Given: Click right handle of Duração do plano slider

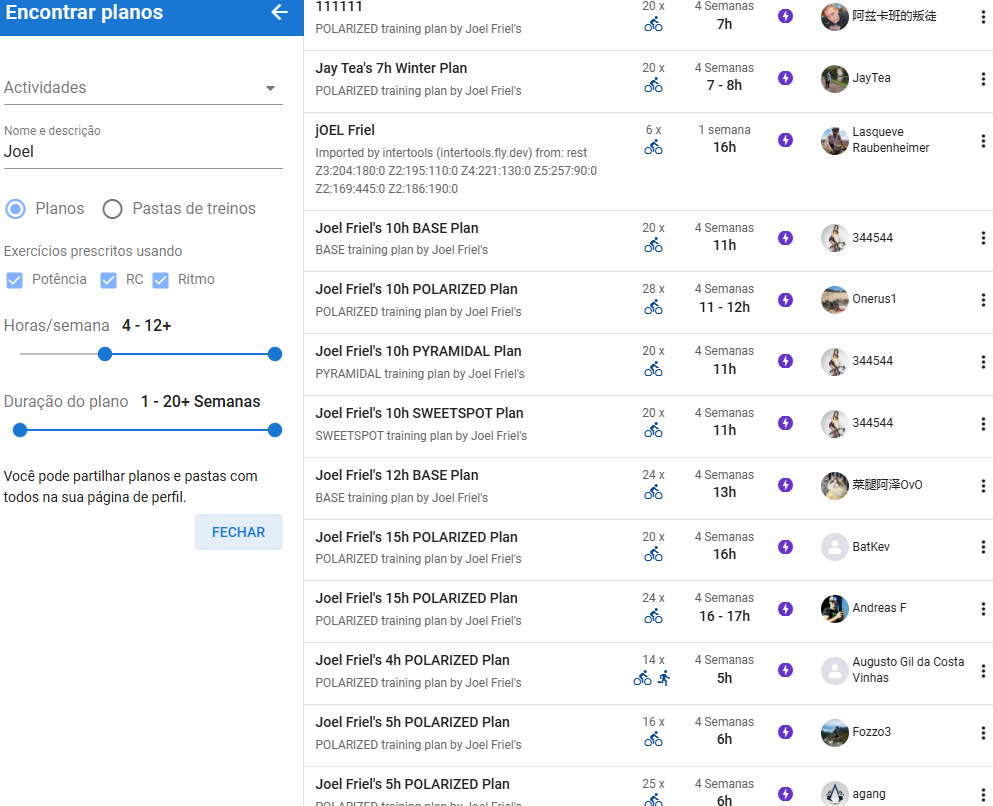Looking at the screenshot, I should (275, 431).
